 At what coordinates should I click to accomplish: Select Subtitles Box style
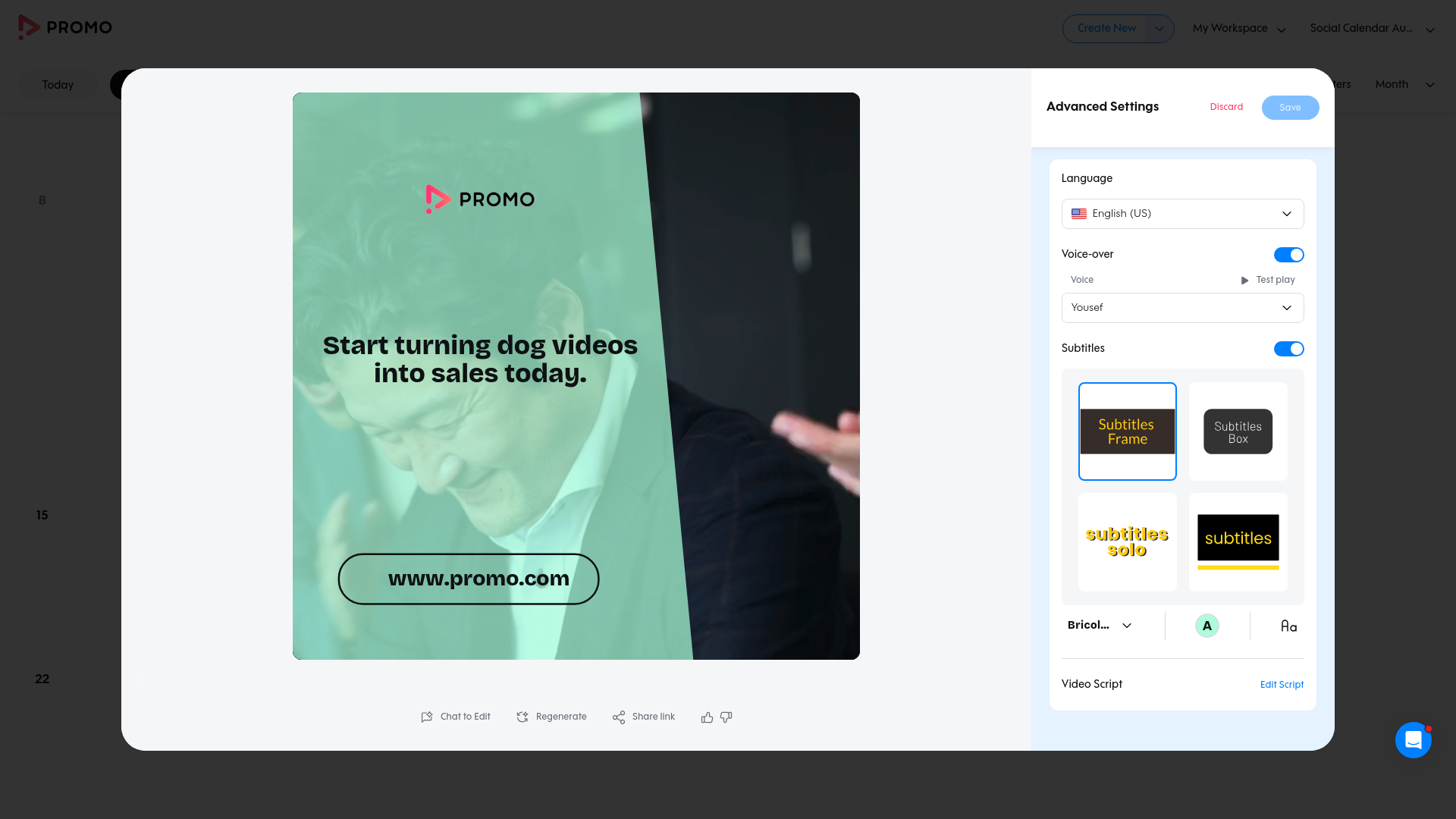(x=1238, y=431)
